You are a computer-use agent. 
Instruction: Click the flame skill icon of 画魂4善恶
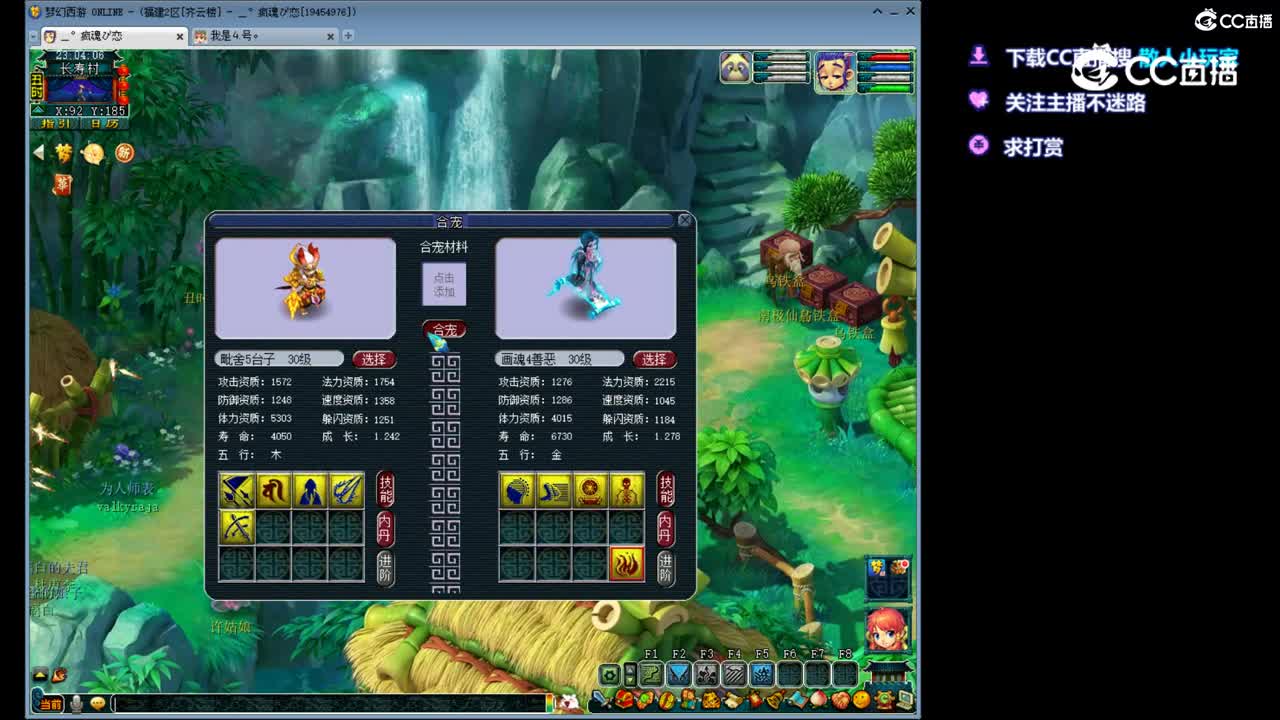(627, 565)
